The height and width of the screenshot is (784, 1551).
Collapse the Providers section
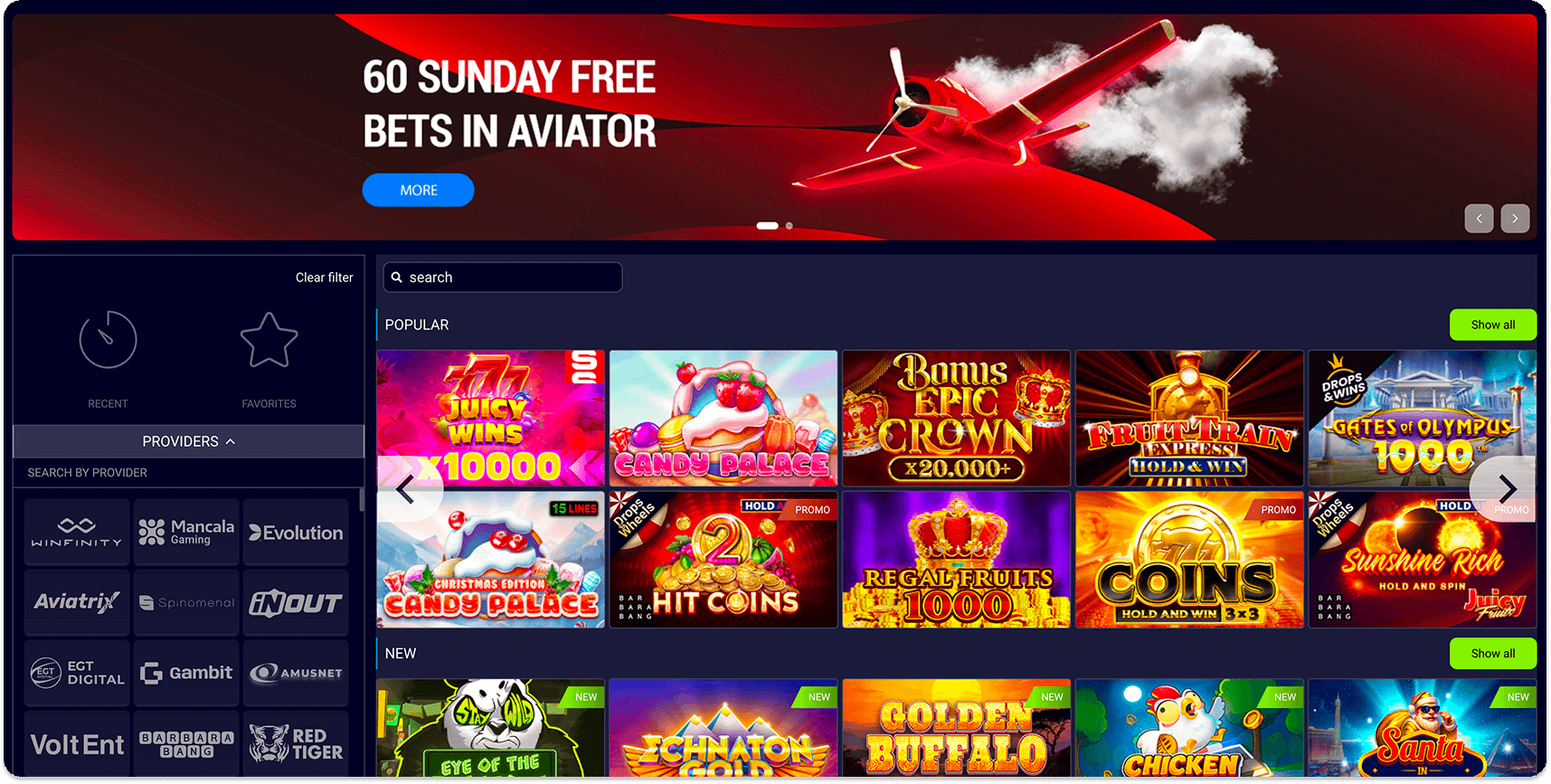point(188,441)
